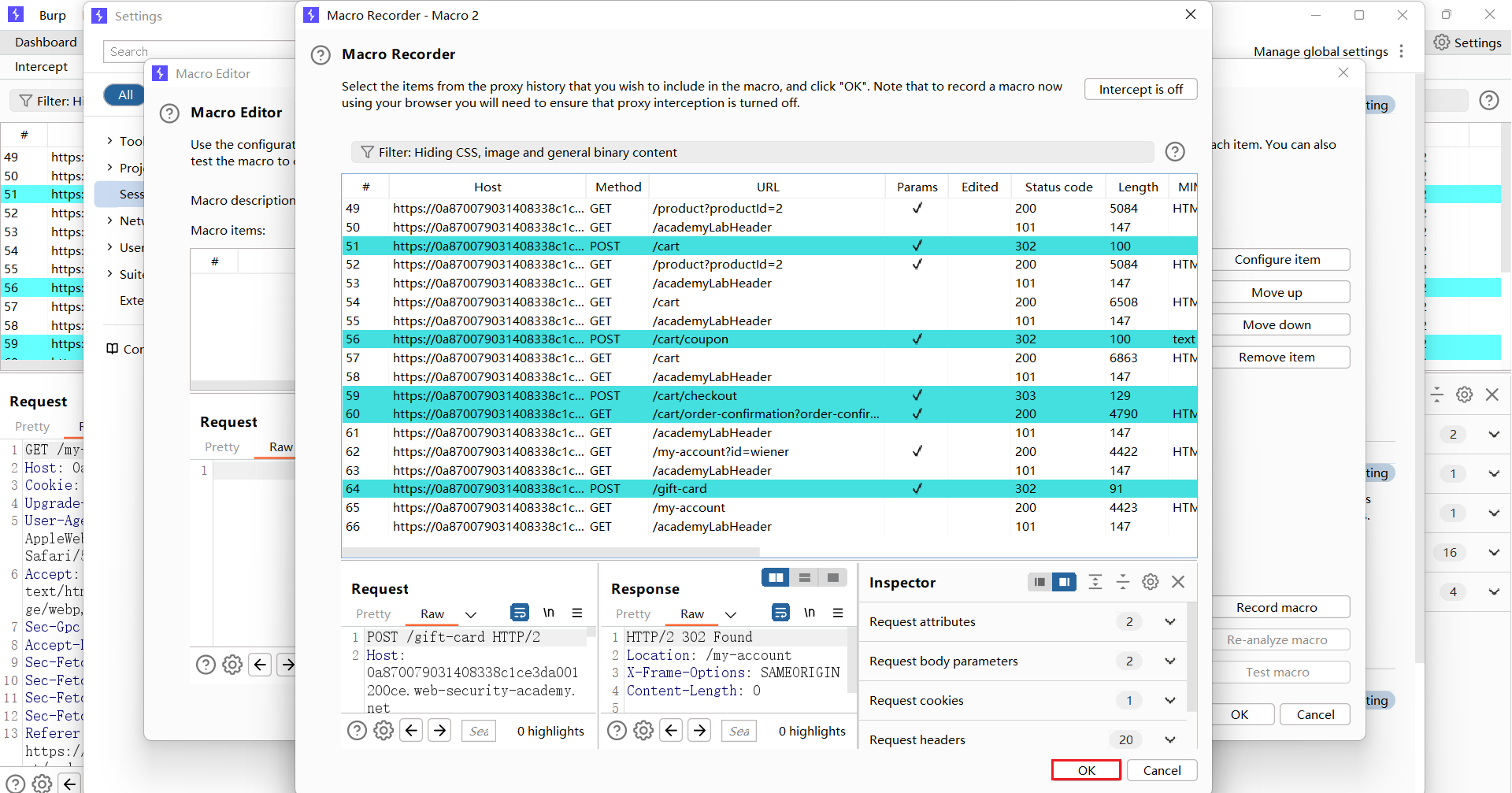Toggle word wrap in Response panel
The height and width of the screenshot is (793, 1512).
[x=780, y=613]
